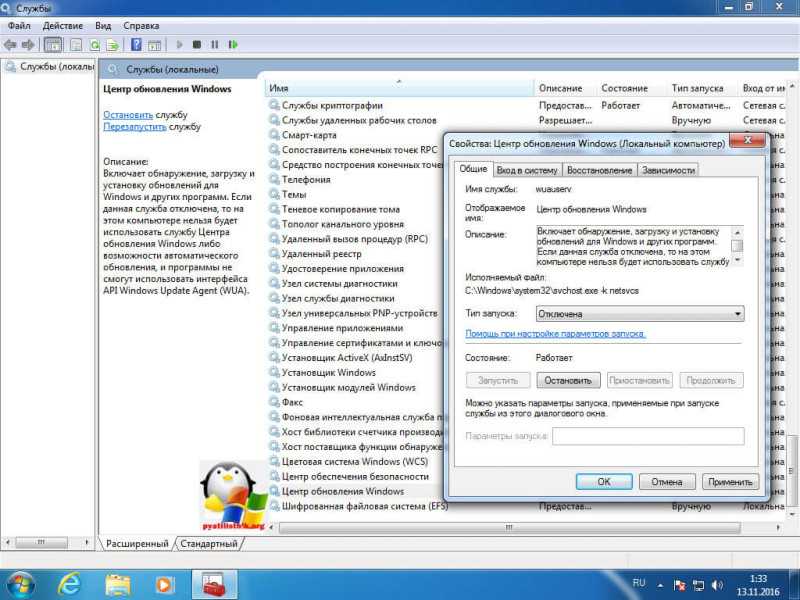Select the Общие tab
This screenshot has height=600, width=800.
(473, 169)
